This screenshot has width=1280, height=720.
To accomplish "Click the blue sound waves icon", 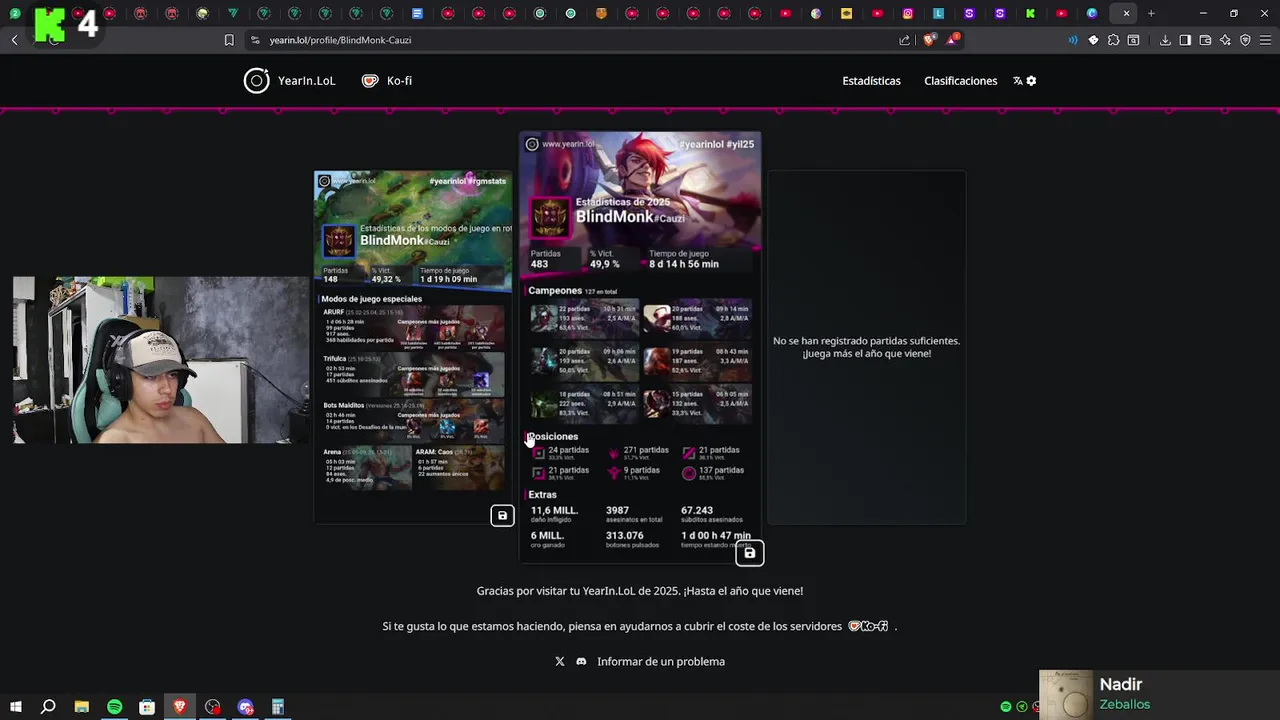I will click(1073, 40).
